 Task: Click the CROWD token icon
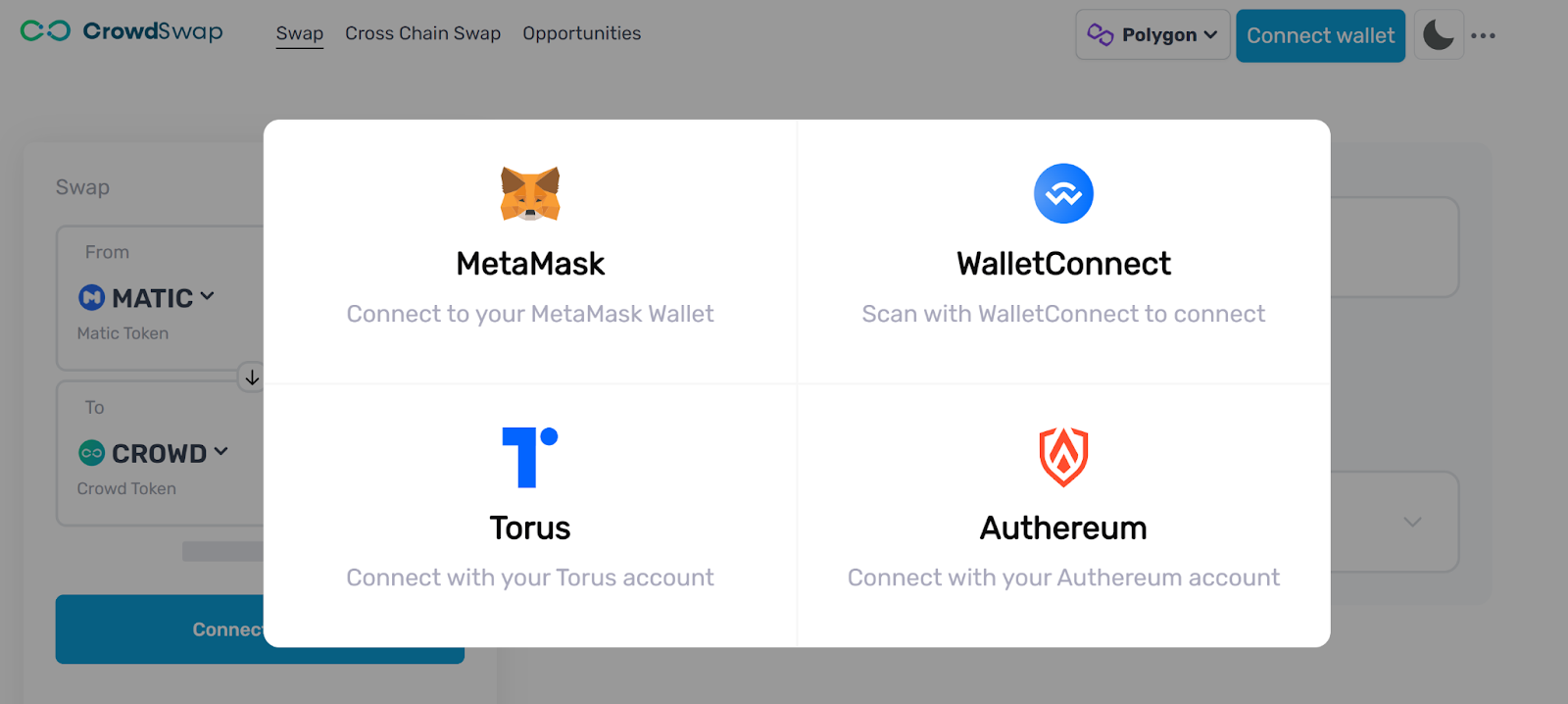(91, 453)
